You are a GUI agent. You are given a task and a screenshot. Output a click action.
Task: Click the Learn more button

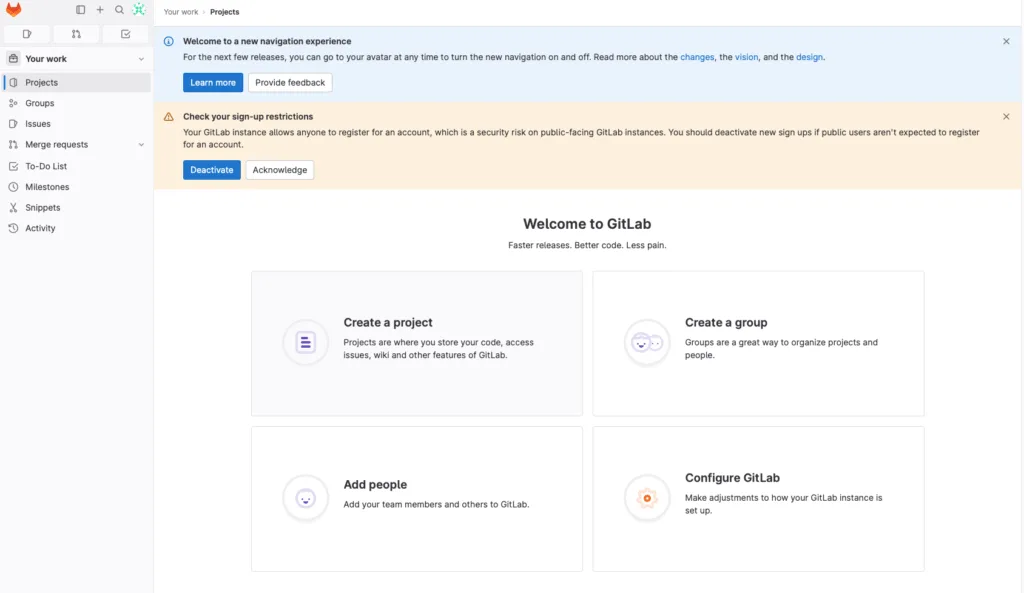(x=213, y=83)
